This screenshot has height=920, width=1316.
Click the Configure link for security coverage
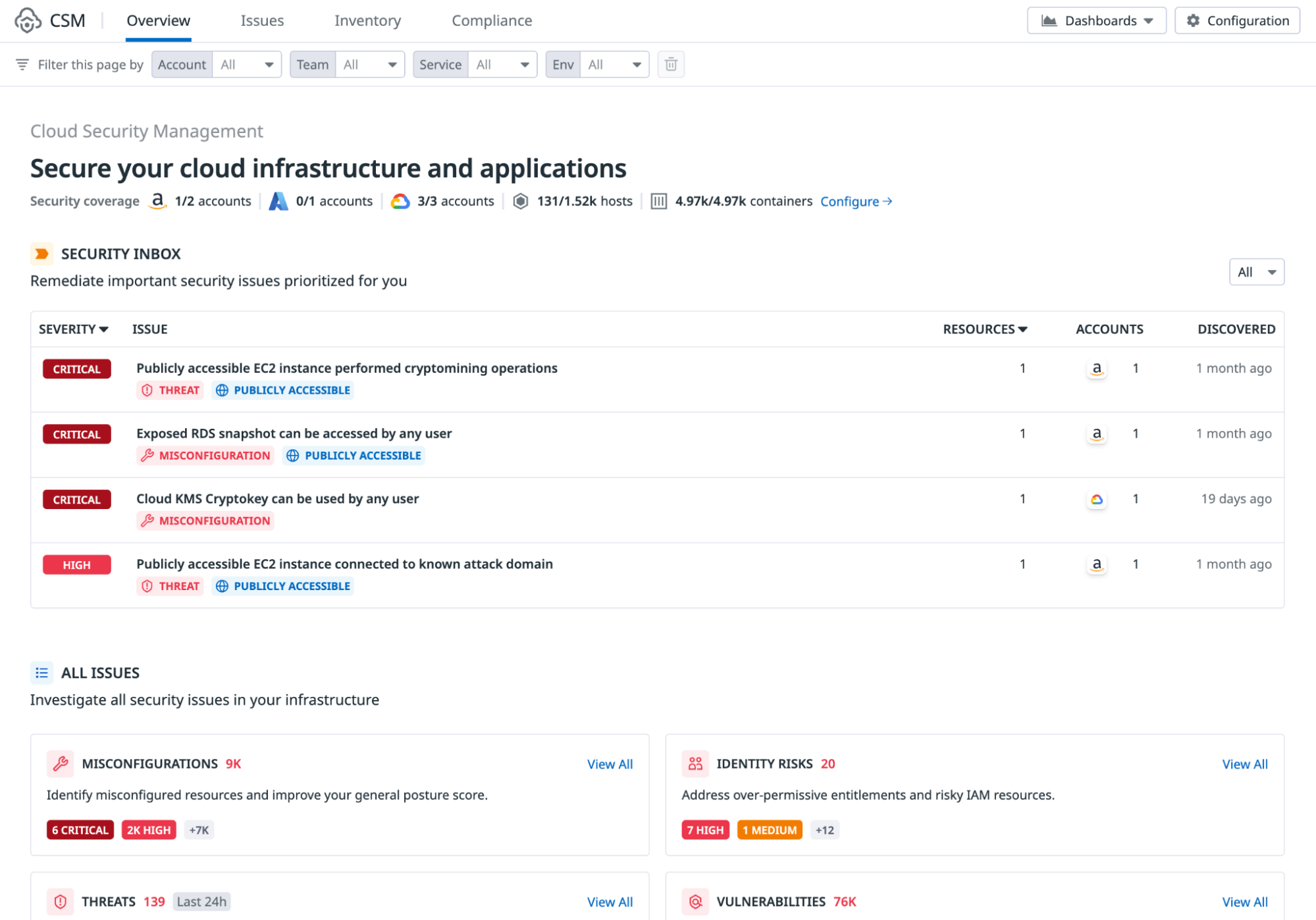(x=855, y=201)
